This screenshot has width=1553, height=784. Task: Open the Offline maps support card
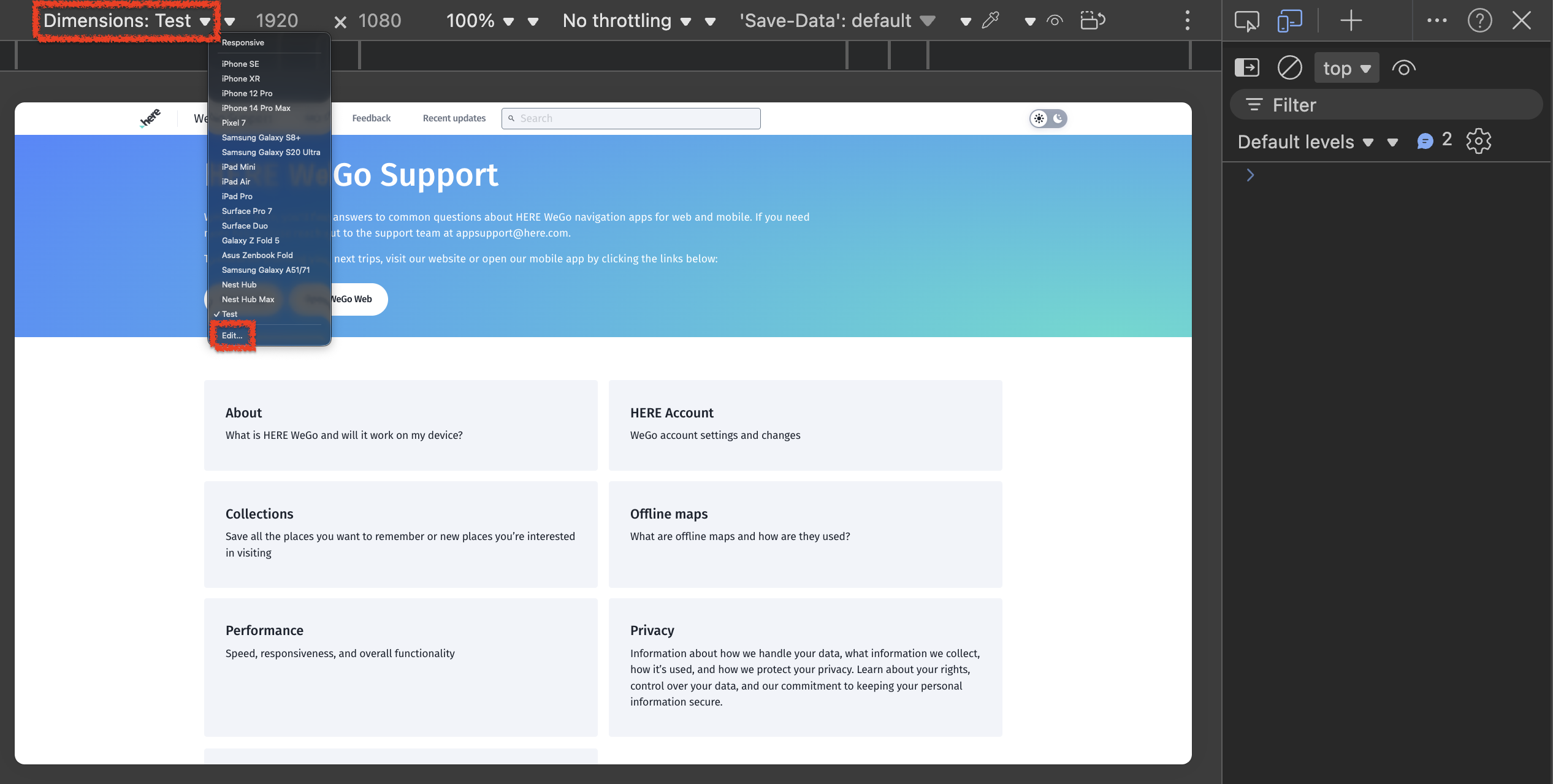(805, 534)
